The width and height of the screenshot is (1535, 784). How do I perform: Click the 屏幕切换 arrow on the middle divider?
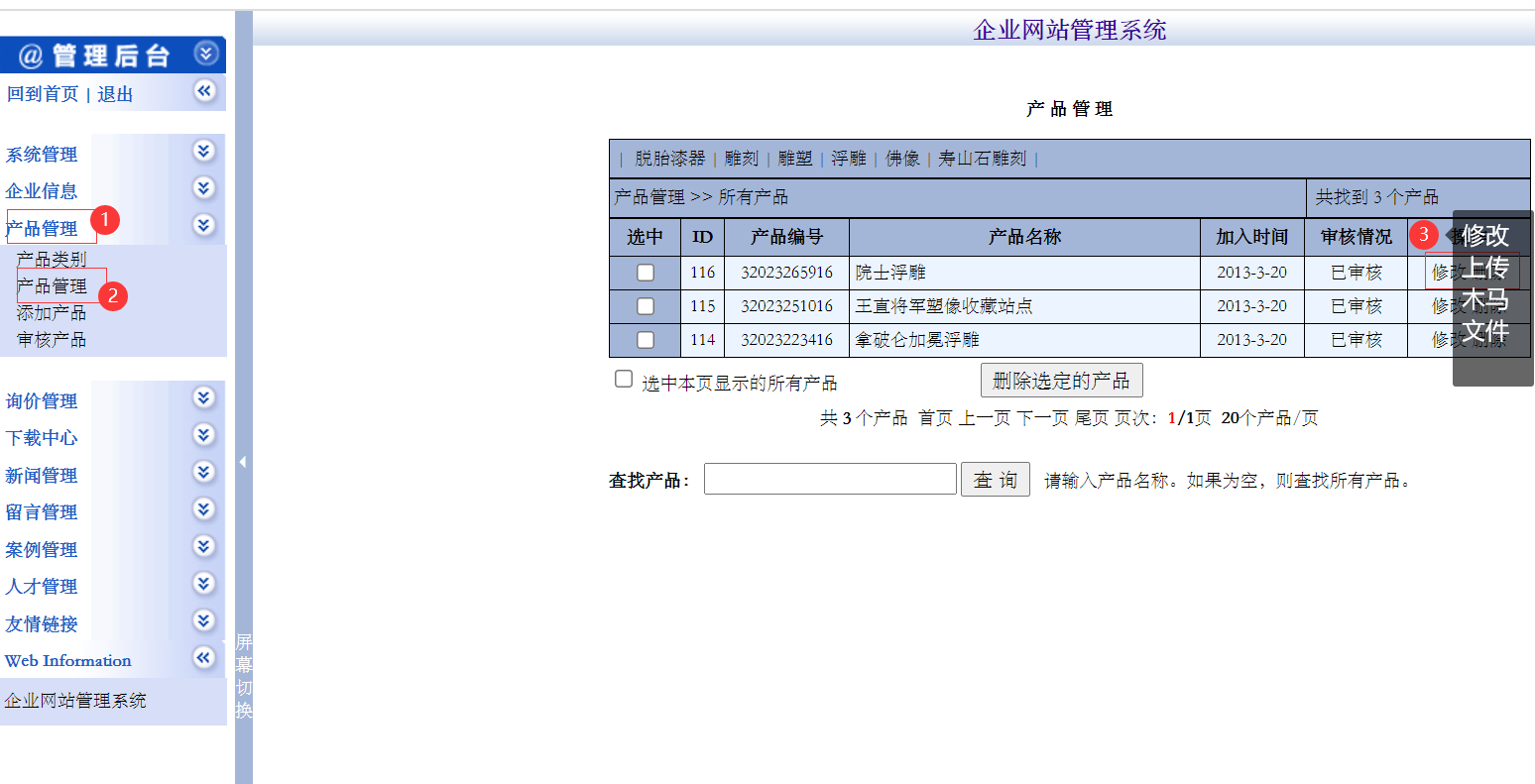[x=242, y=461]
